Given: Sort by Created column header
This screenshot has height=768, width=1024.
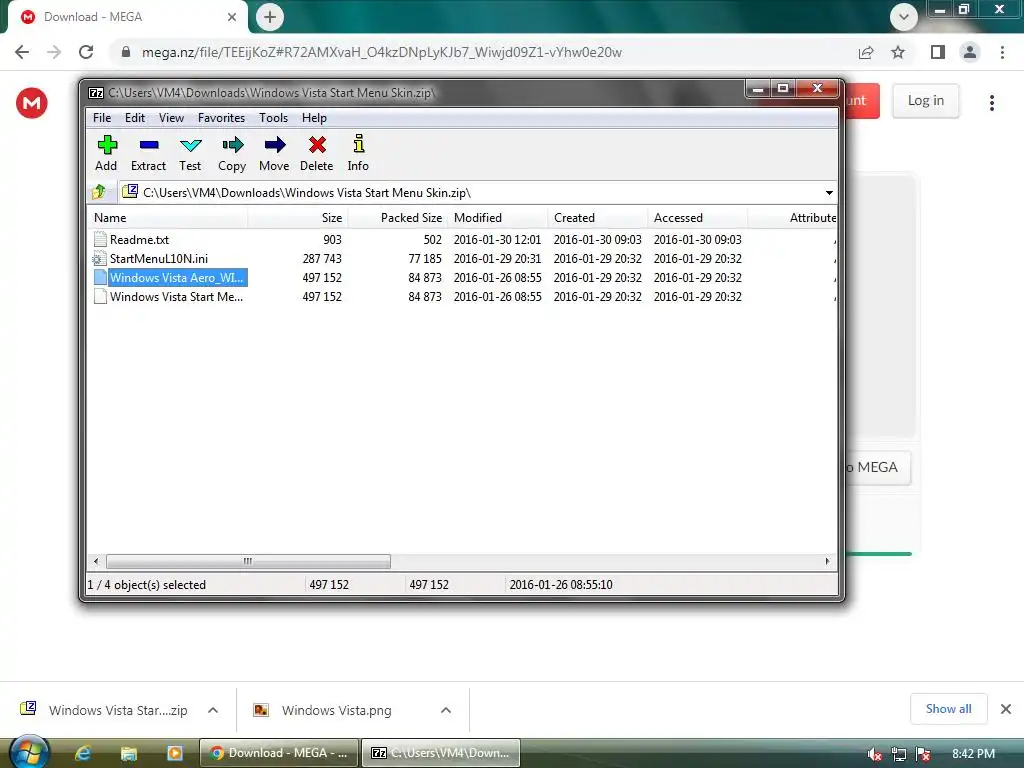Looking at the screenshot, I should pyautogui.click(x=598, y=217).
